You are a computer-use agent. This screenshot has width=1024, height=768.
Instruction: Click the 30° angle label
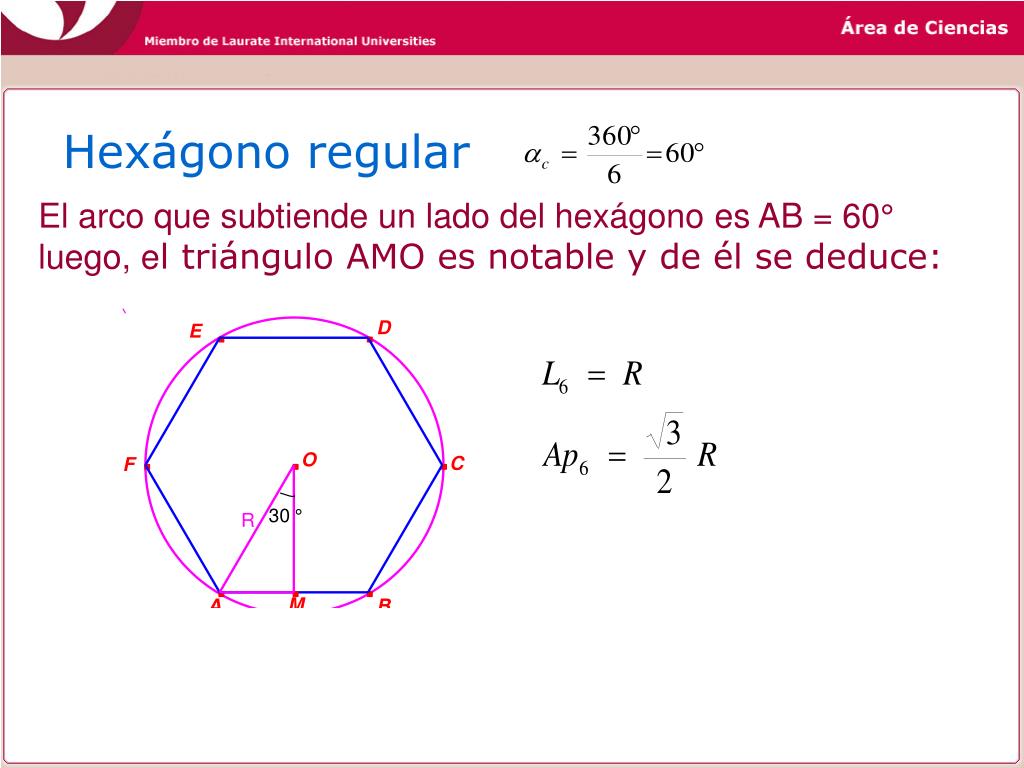pos(285,516)
